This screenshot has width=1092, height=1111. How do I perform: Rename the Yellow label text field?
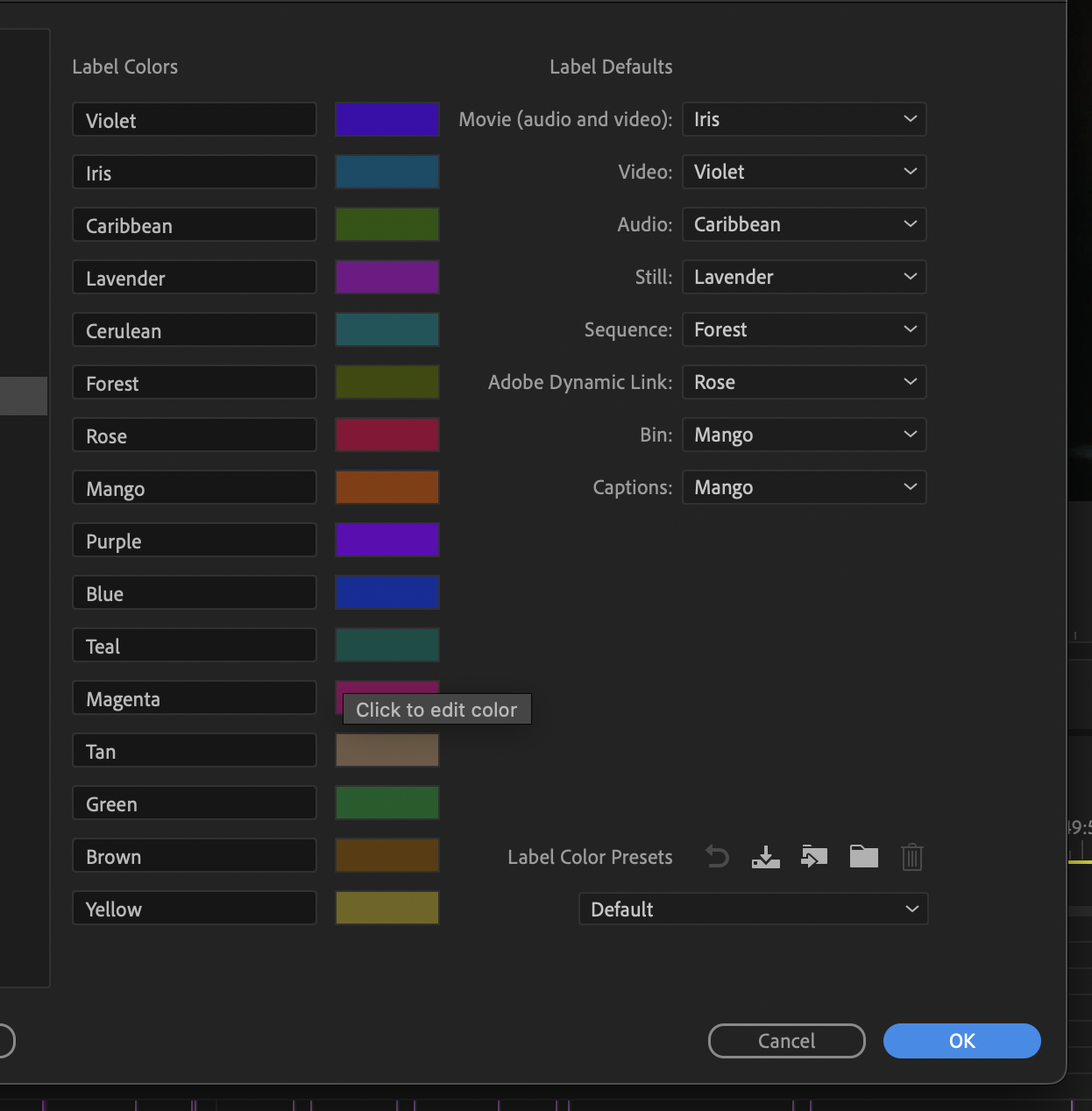194,909
